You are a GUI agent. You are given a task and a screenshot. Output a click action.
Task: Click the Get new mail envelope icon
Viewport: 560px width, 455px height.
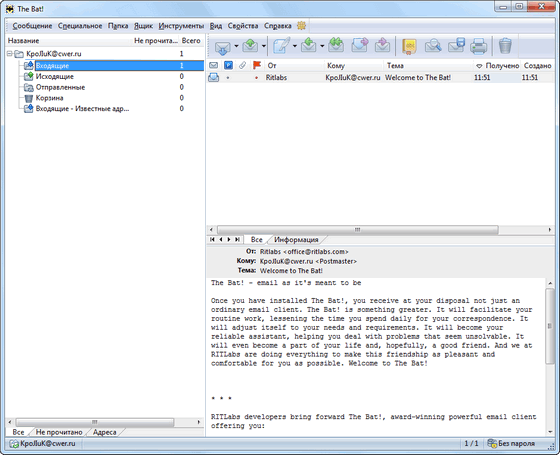222,46
